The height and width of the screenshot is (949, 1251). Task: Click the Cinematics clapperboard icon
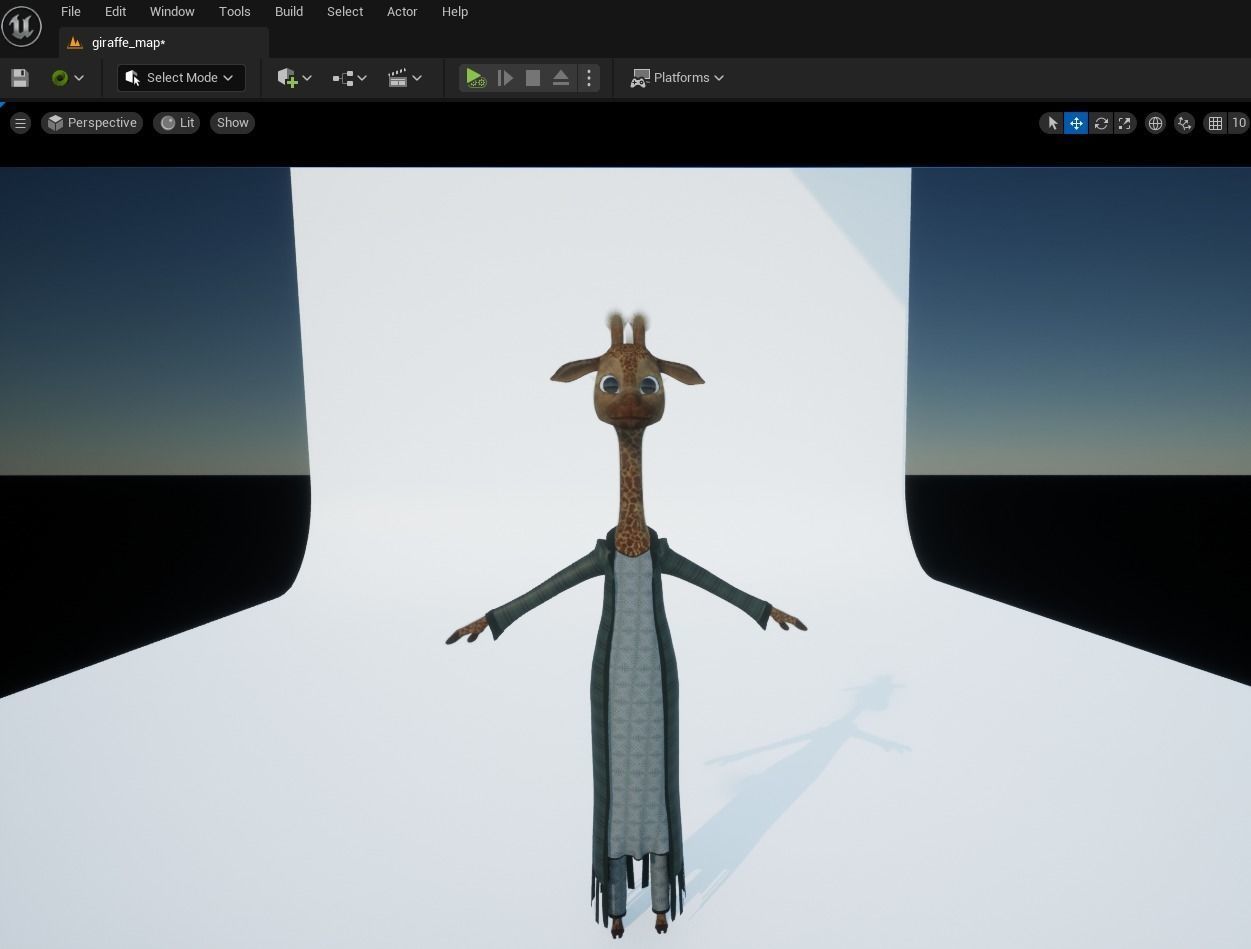tap(397, 78)
